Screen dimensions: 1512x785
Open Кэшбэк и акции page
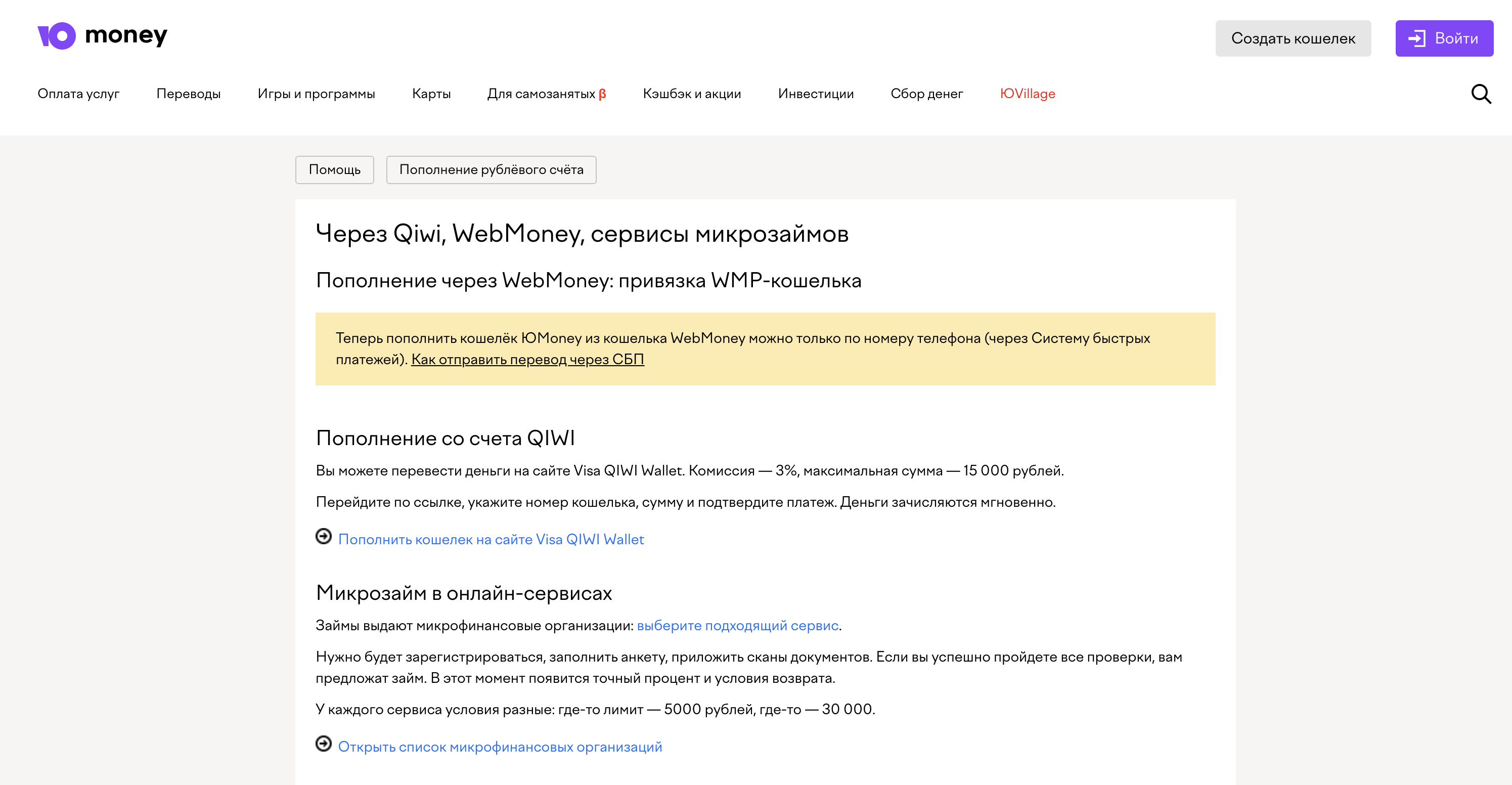pyautogui.click(x=692, y=94)
